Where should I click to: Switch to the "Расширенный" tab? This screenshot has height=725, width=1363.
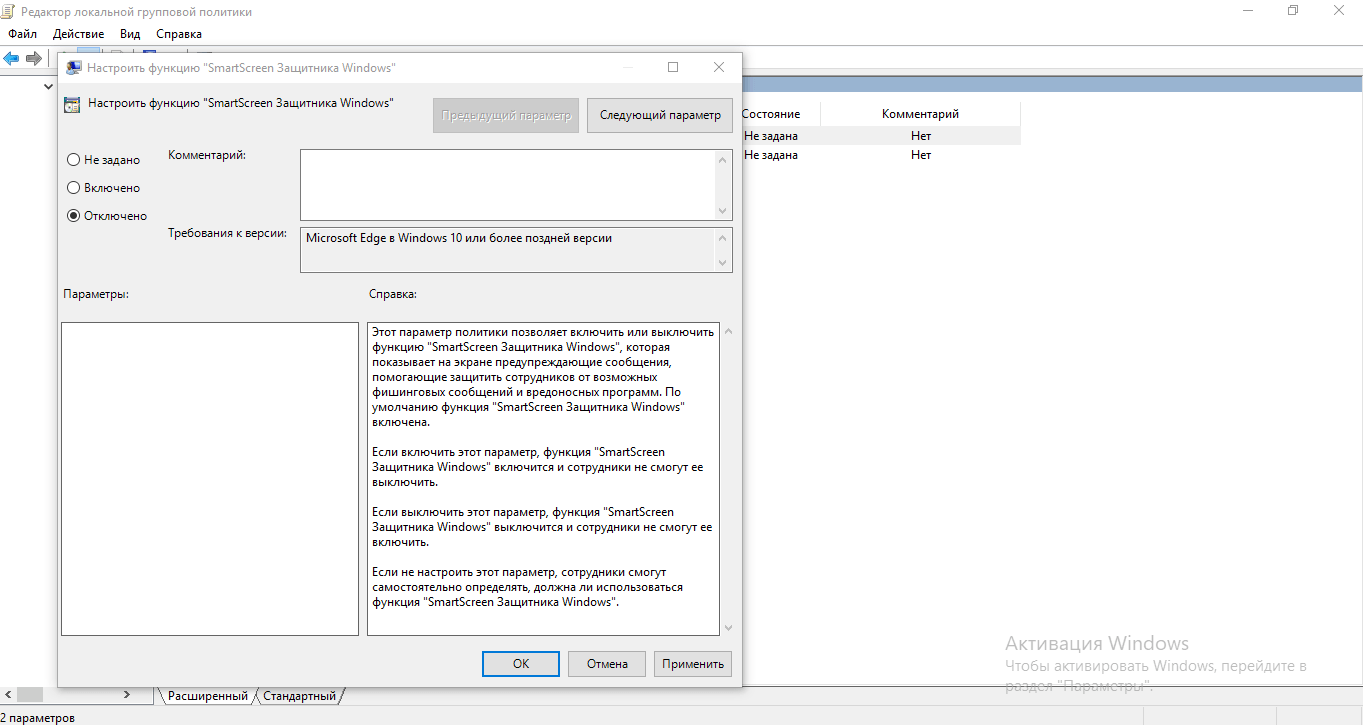pyautogui.click(x=207, y=695)
